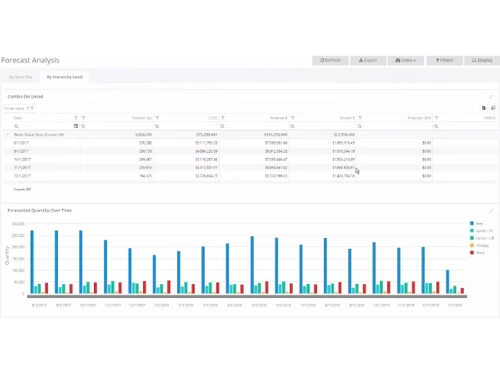This screenshot has width=500, height=375.
Task: Click the Refresh button
Action: (x=330, y=60)
